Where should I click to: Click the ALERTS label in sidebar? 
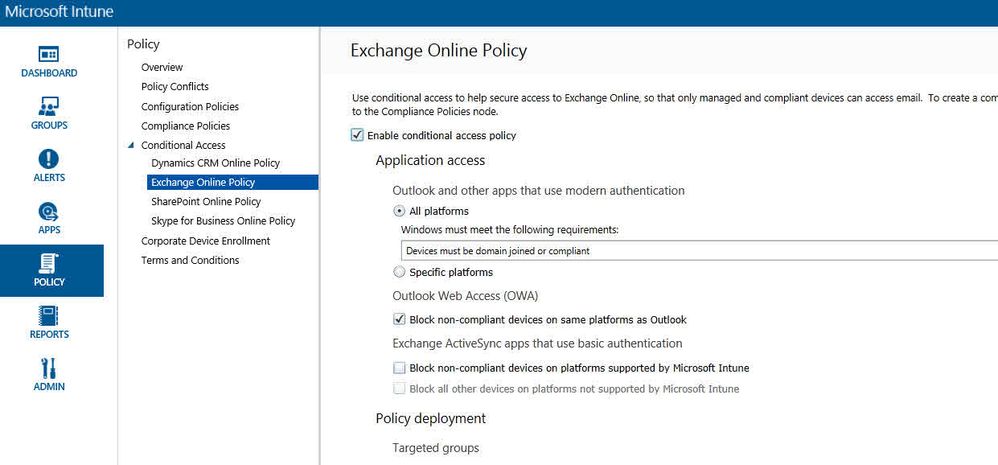click(49, 177)
